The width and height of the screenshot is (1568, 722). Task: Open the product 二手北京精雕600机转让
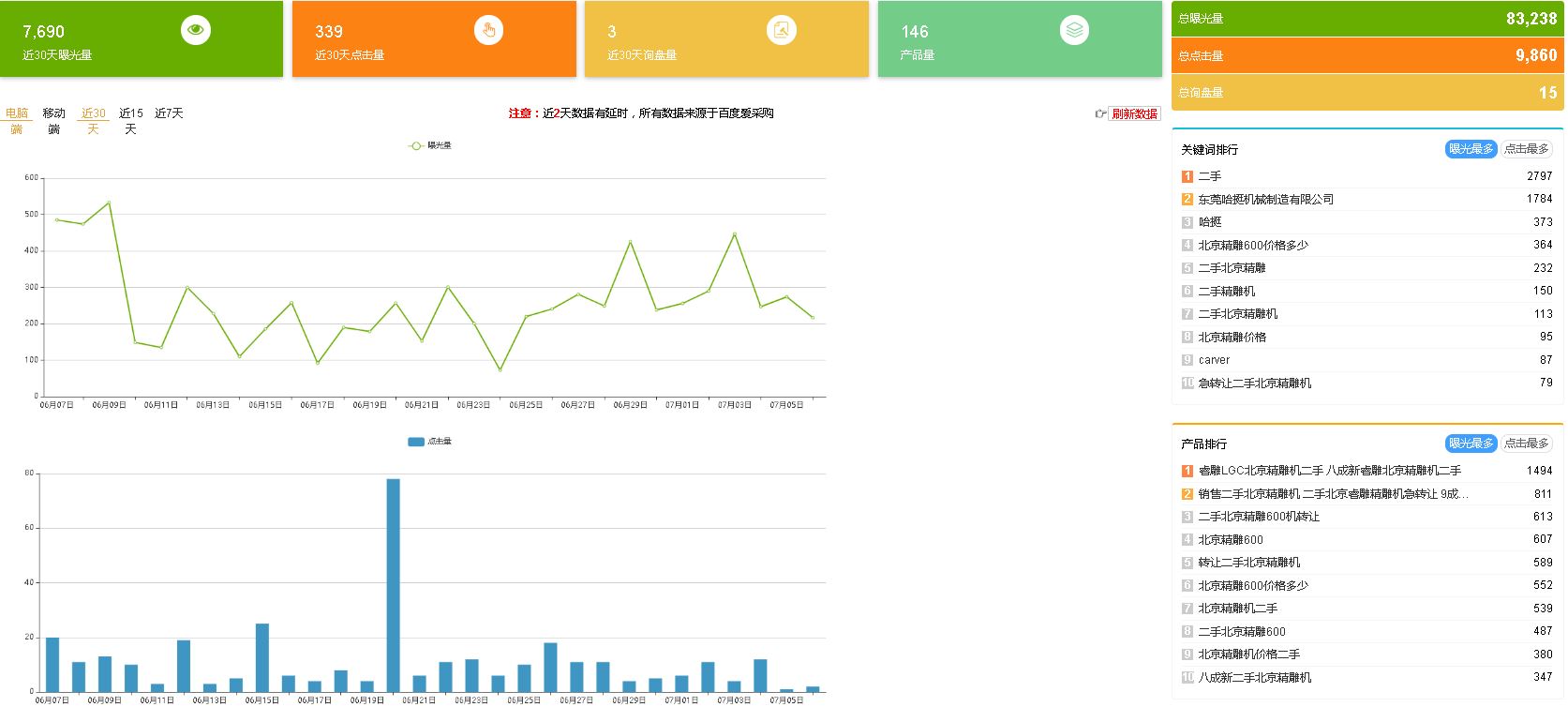[1258, 517]
